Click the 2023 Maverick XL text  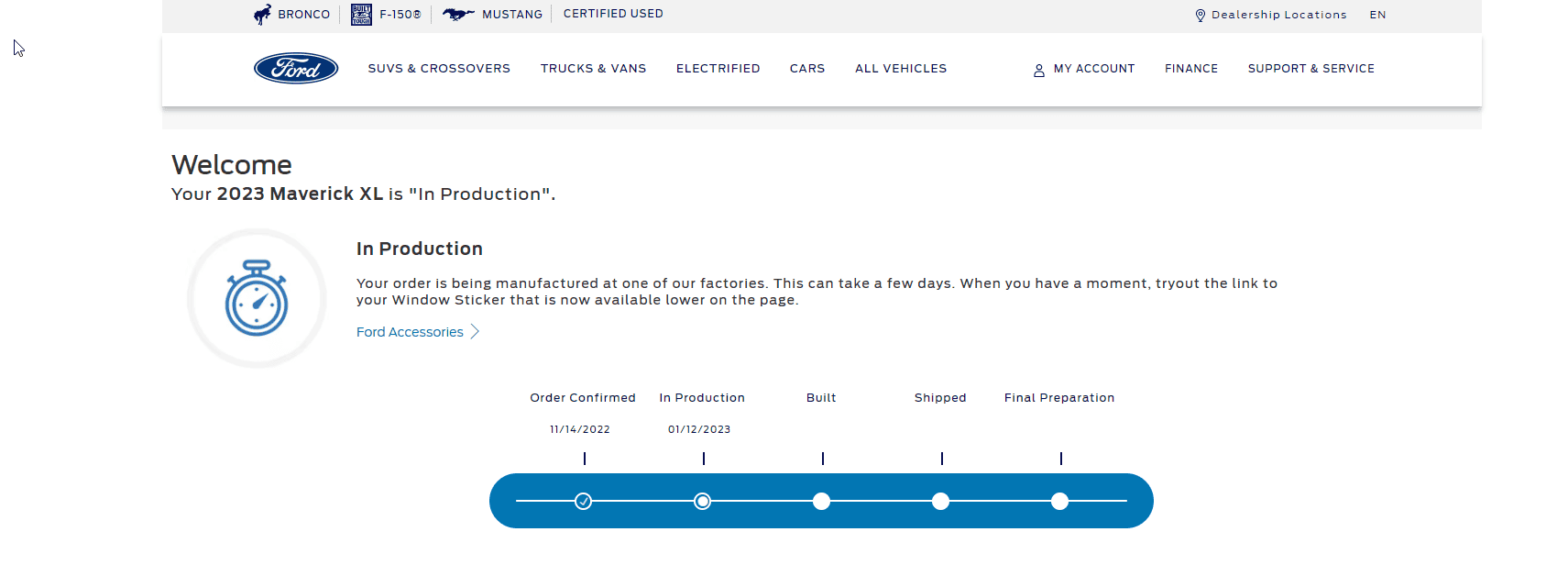[300, 194]
